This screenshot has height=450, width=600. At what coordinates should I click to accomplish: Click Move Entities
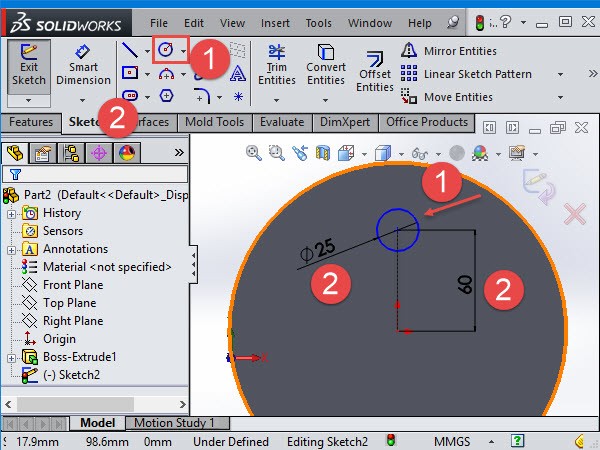447,97
